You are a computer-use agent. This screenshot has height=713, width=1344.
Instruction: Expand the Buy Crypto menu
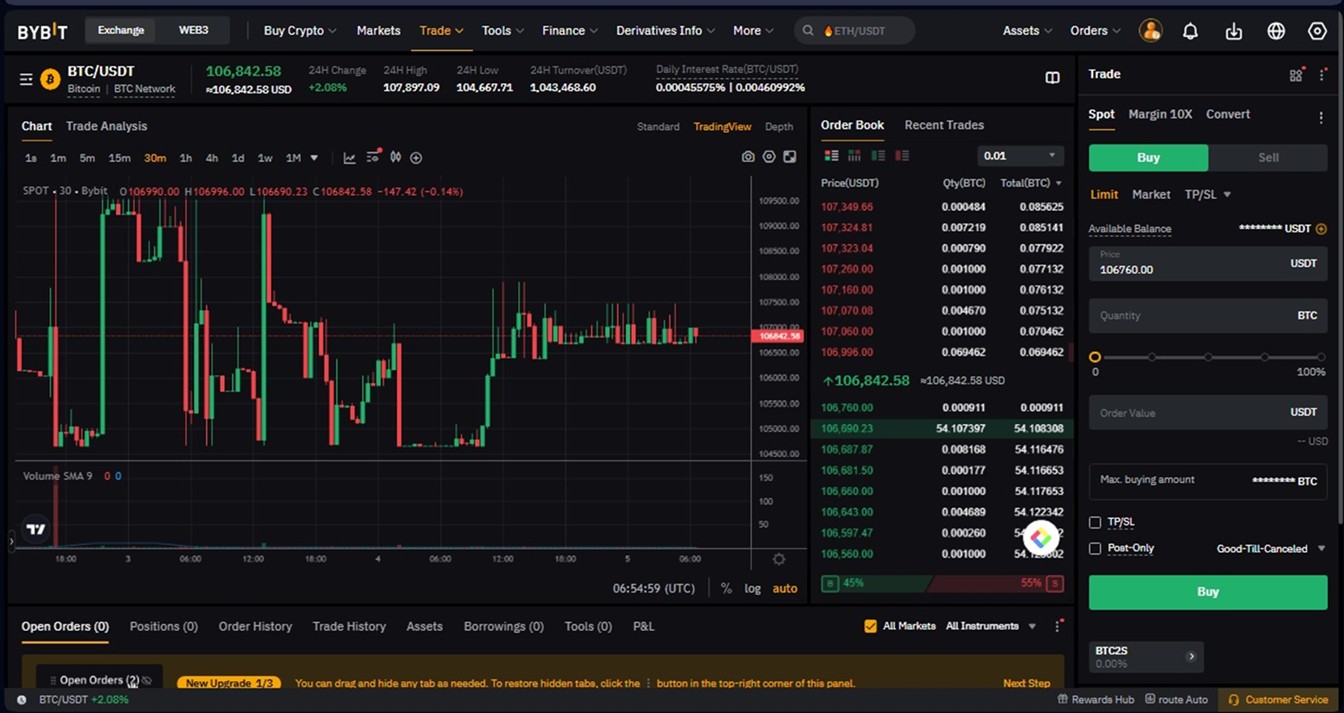pos(299,31)
